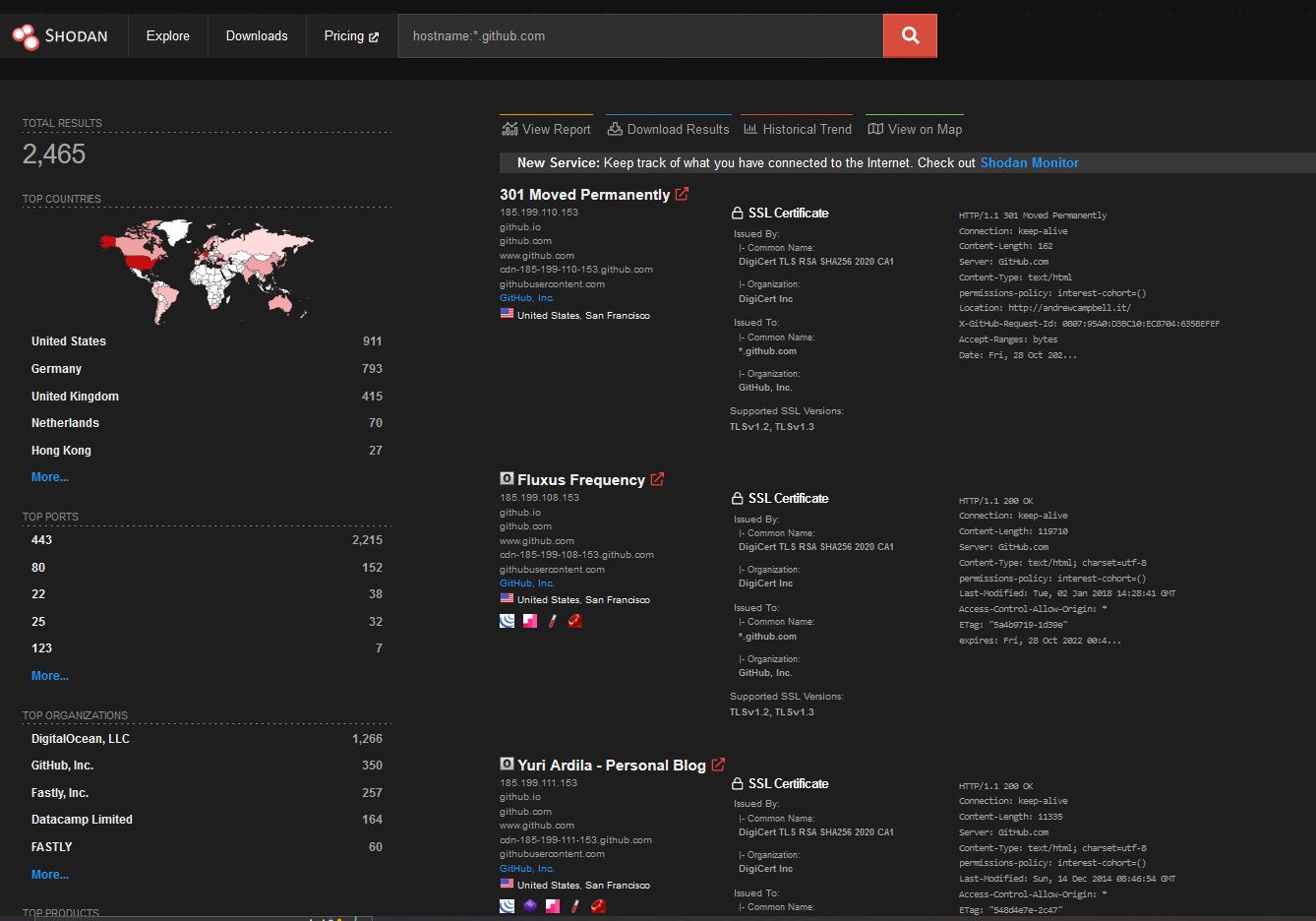Screen dimensions: 1316x921
Task: Show more organizations with More link
Action: [x=50, y=875]
